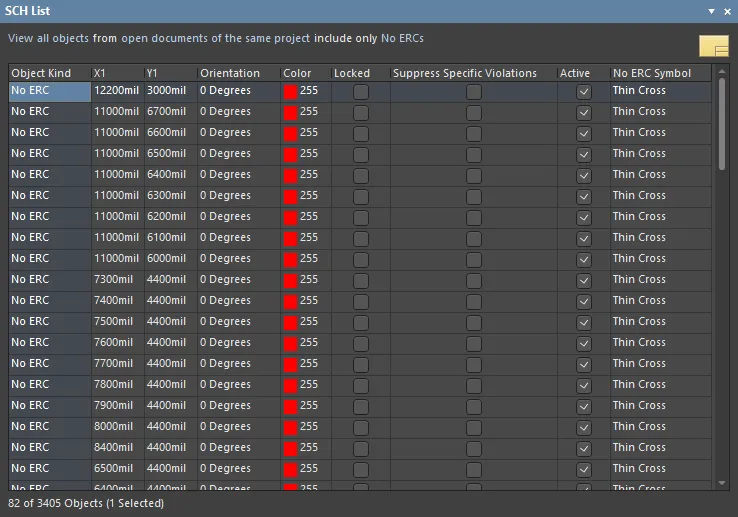Select the highlighted 'No ERC' cell in first row

(50, 92)
